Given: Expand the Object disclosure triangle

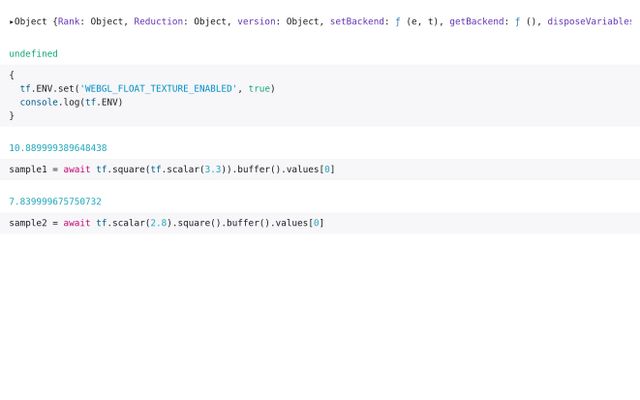Looking at the screenshot, I should click(12, 21).
